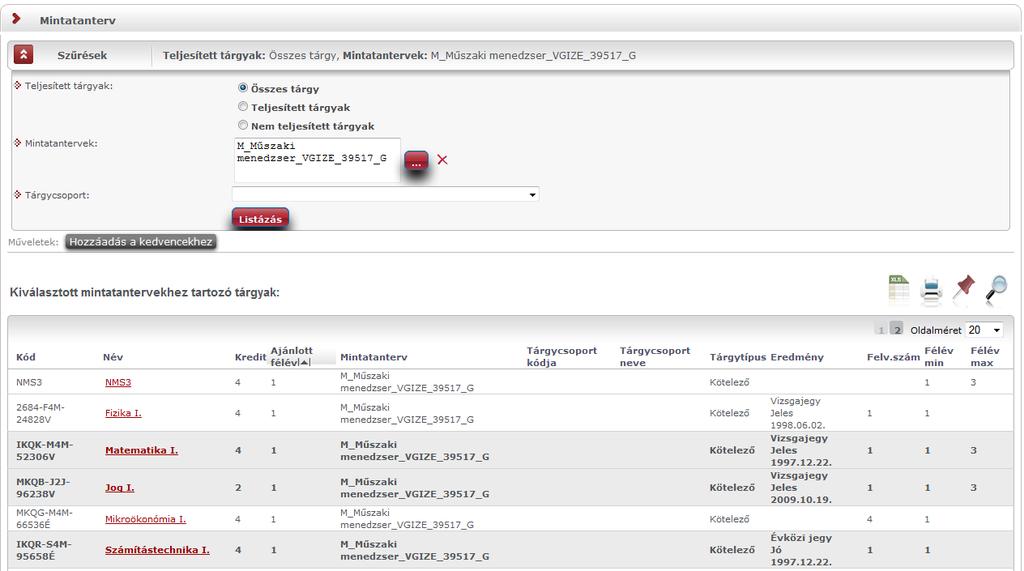This screenshot has width=1024, height=571.
Task: Click the red arrow beside Mintatanterv title
Action: [16, 19]
